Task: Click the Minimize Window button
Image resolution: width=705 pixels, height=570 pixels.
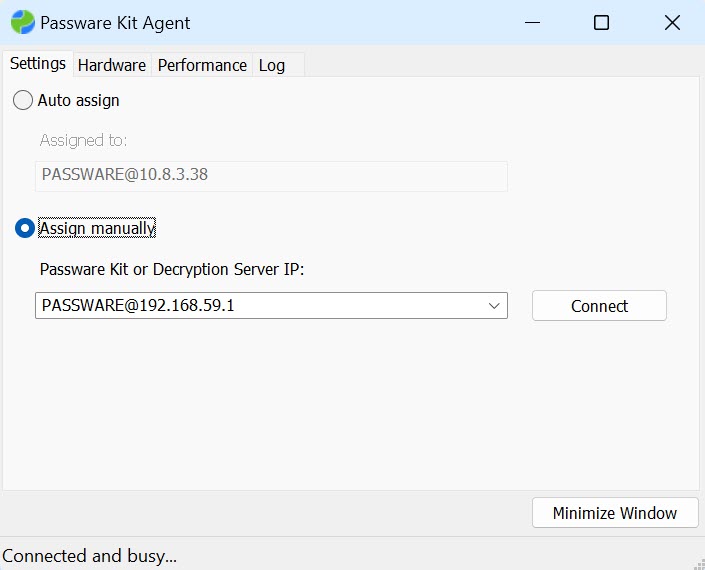Action: pos(615,512)
